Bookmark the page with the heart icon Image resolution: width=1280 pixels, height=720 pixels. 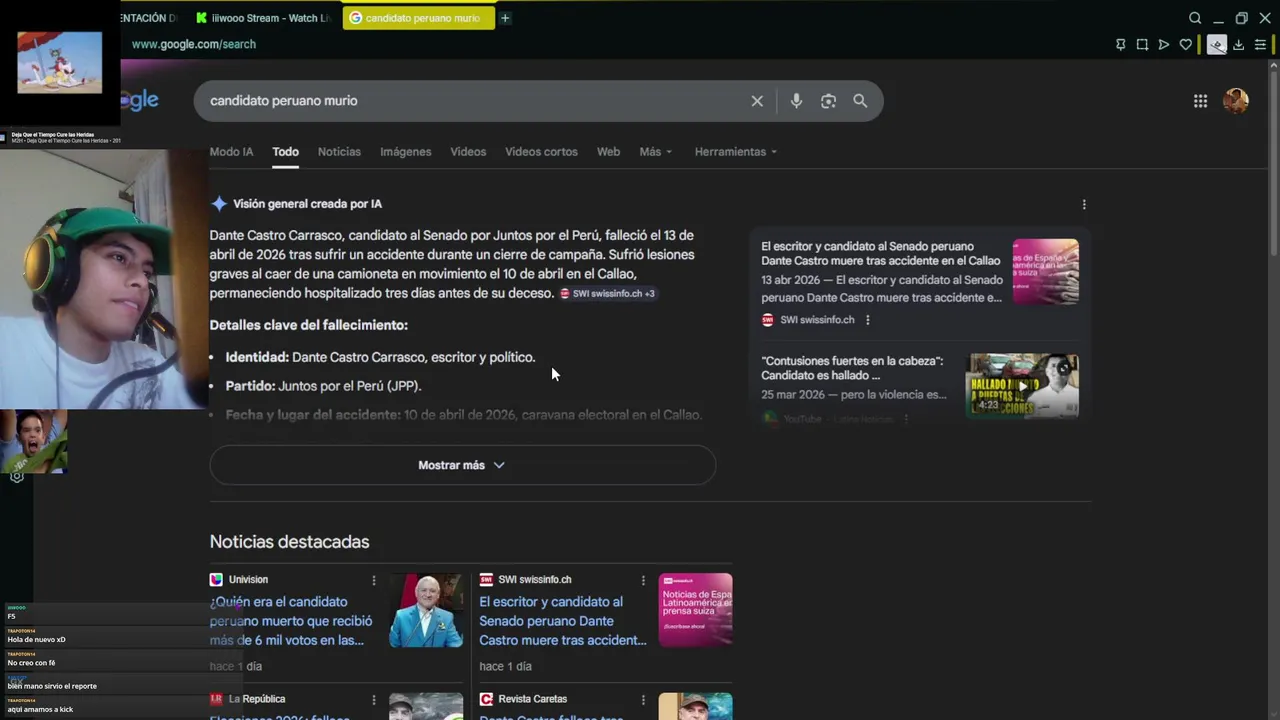(x=1186, y=44)
